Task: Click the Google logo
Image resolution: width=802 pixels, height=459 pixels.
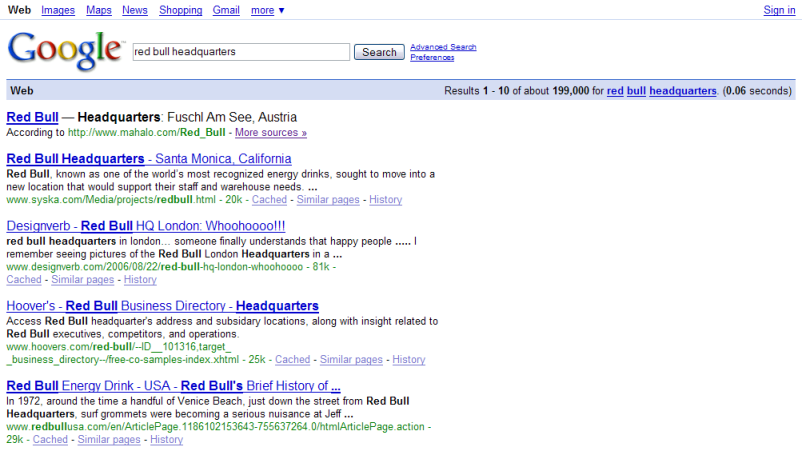Action: [65, 51]
